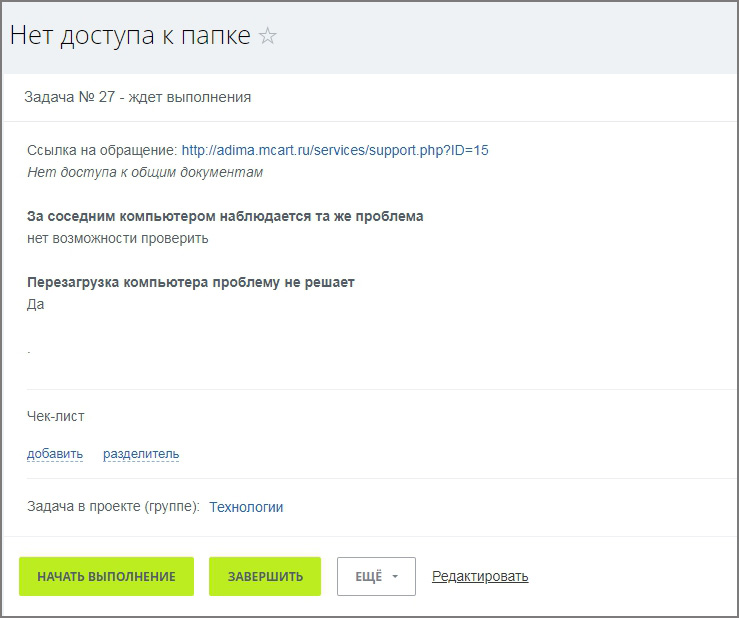
Task: Click "Редактировать" to edit the task
Action: (480, 576)
